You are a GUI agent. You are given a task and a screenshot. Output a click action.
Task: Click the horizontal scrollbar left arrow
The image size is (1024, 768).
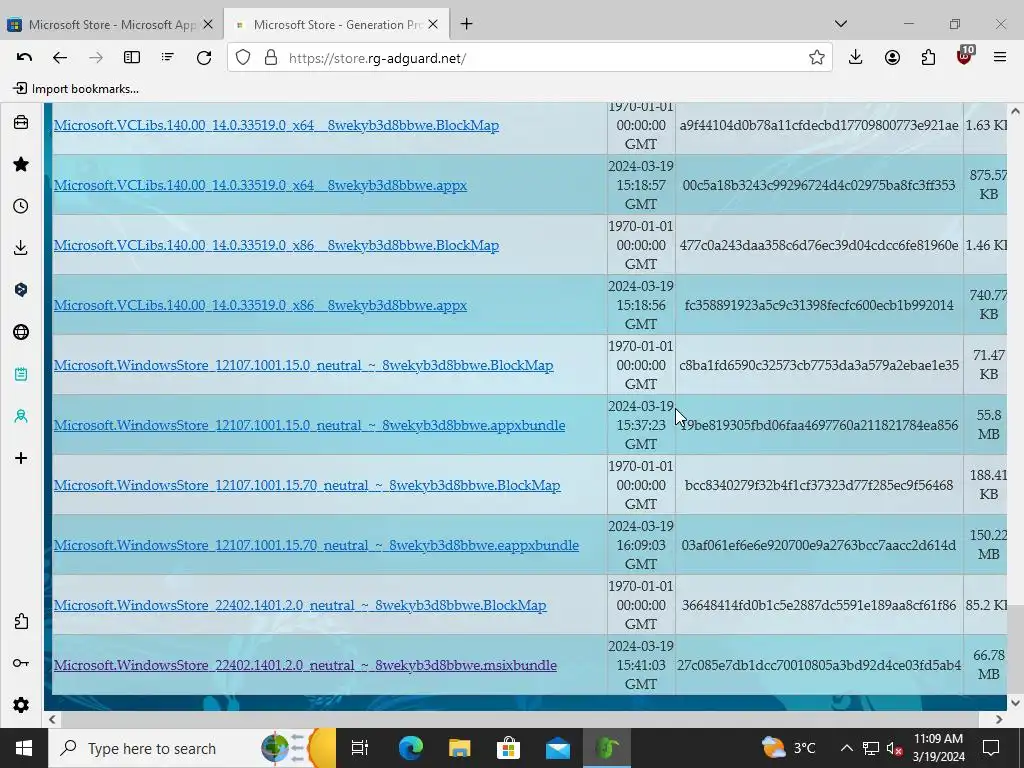coord(52,719)
